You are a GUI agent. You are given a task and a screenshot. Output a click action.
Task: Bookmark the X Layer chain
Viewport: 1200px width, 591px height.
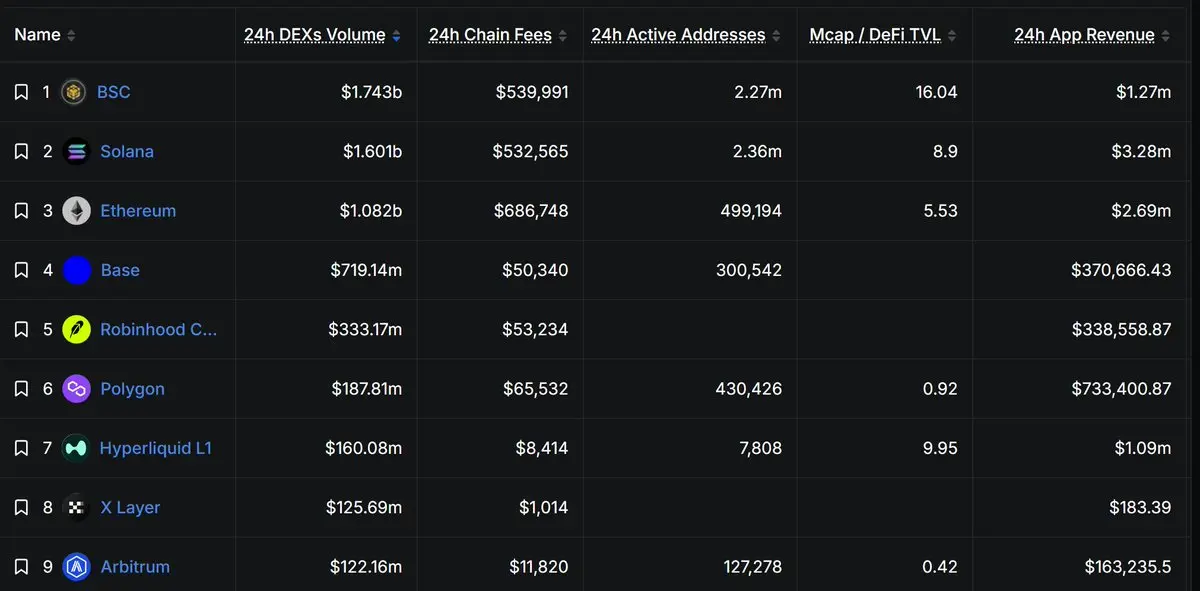click(x=21, y=508)
